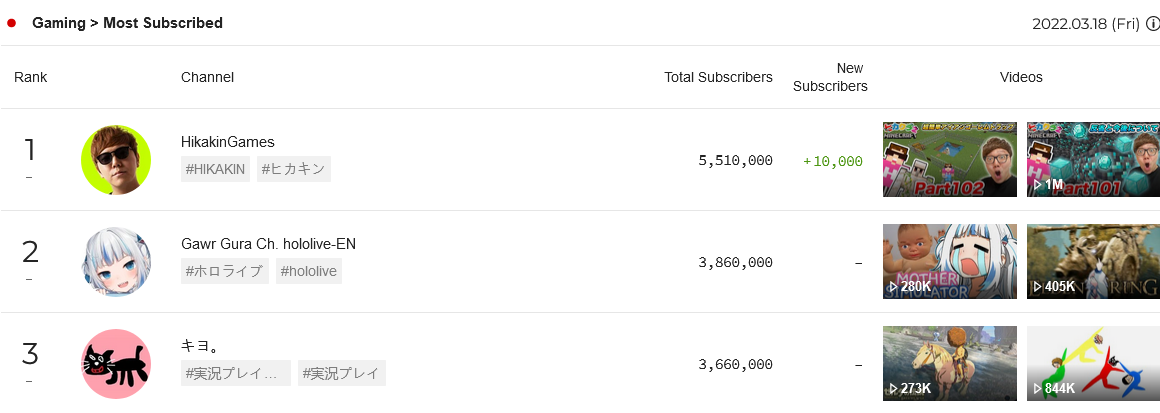1160x413 pixels.
Task: Open Gawr Gura Ch. hololive-EN link
Action: coord(269,244)
